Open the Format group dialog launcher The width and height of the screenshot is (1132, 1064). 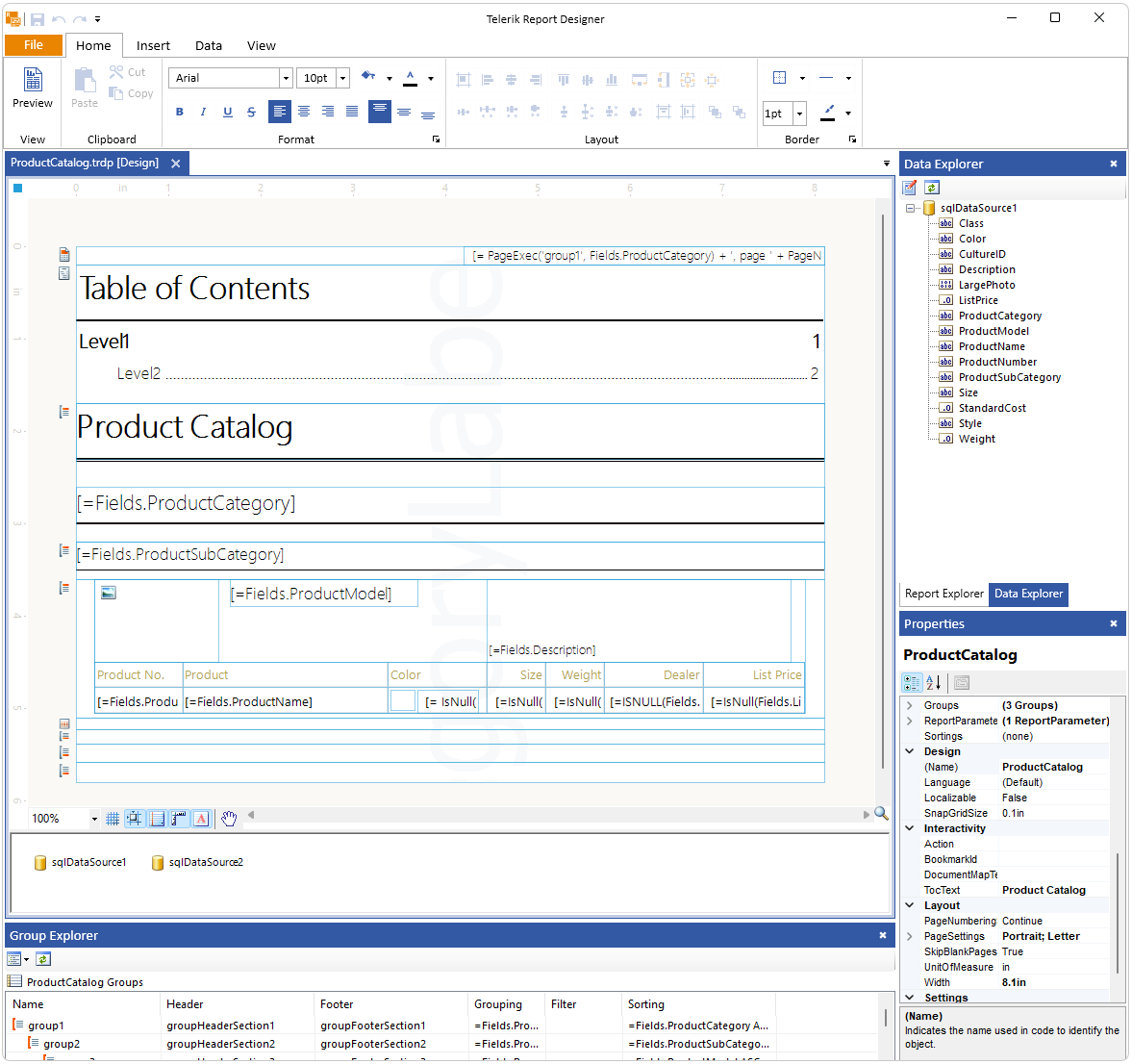point(436,139)
